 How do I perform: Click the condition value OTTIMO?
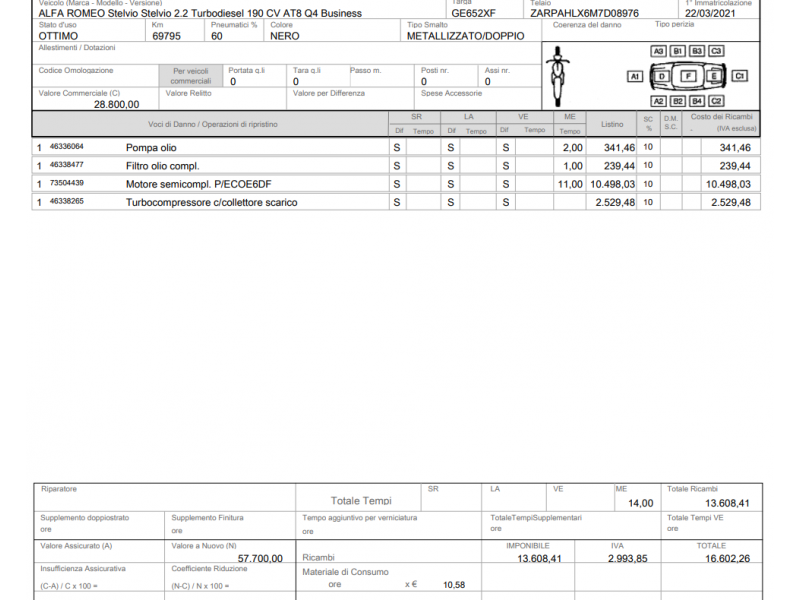coord(58,36)
